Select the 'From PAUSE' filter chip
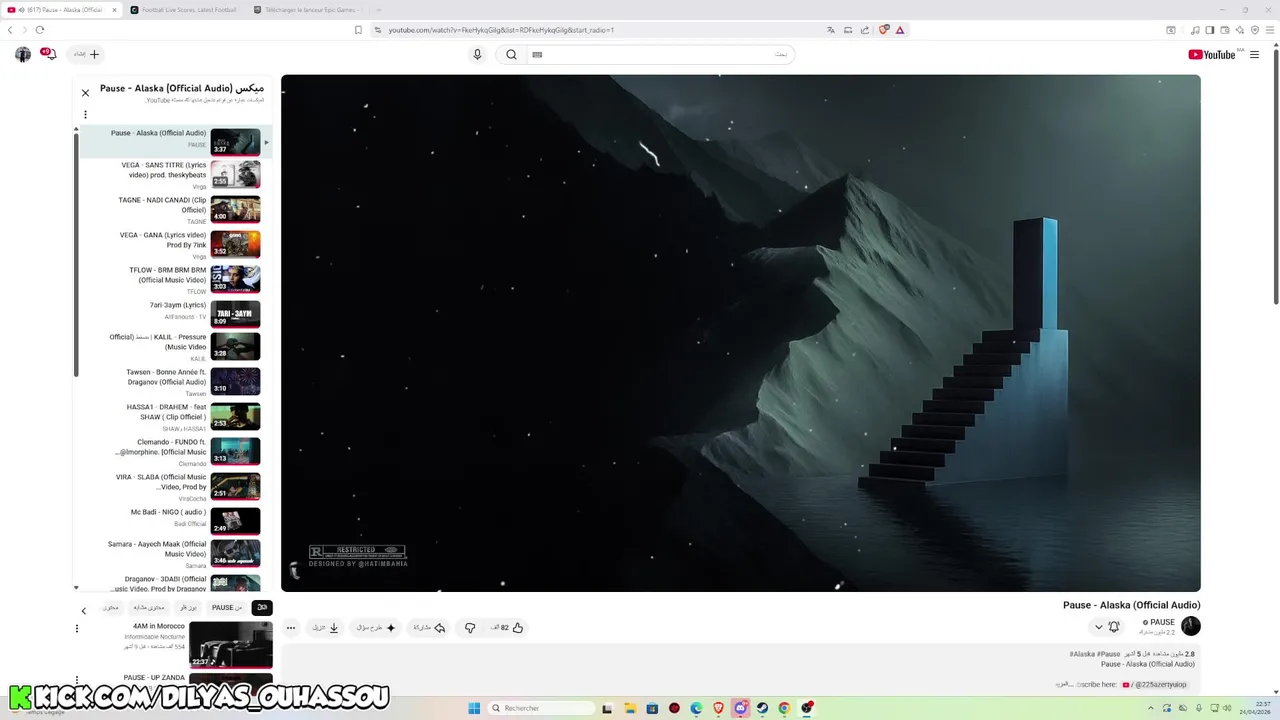This screenshot has width=1280, height=720. pos(227,607)
